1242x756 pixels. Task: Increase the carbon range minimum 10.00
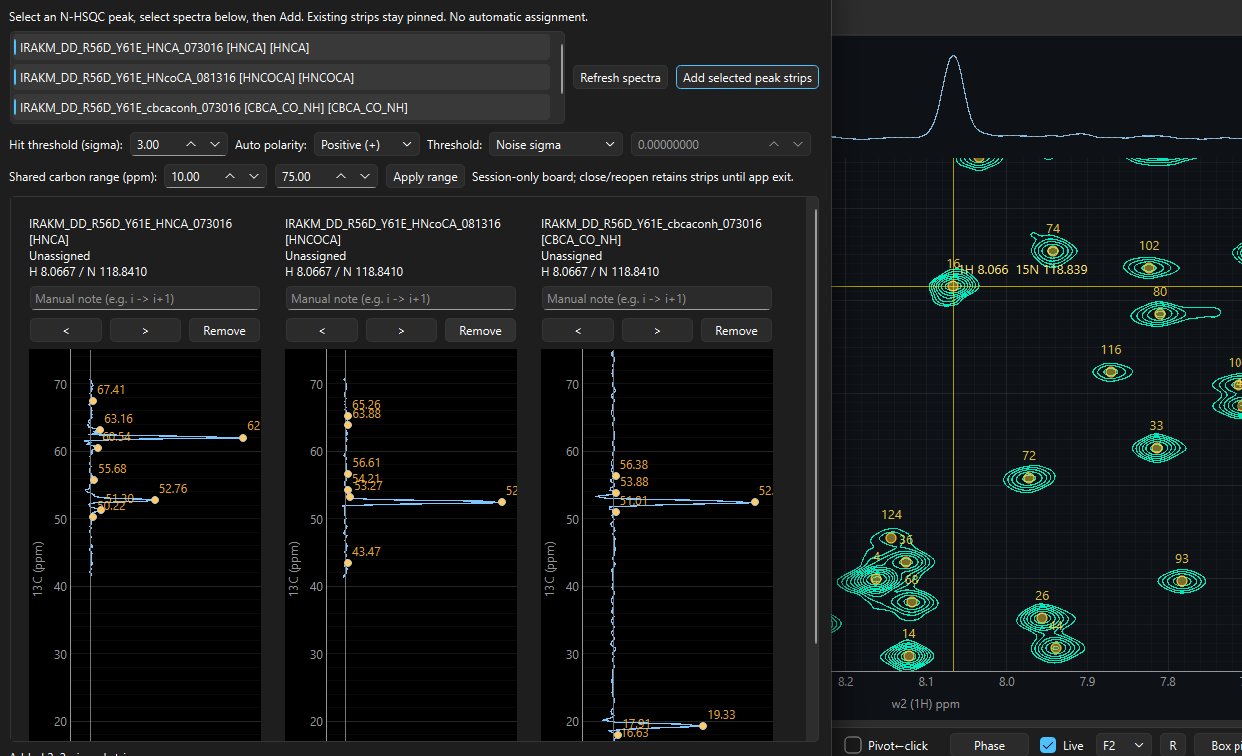[x=229, y=177]
